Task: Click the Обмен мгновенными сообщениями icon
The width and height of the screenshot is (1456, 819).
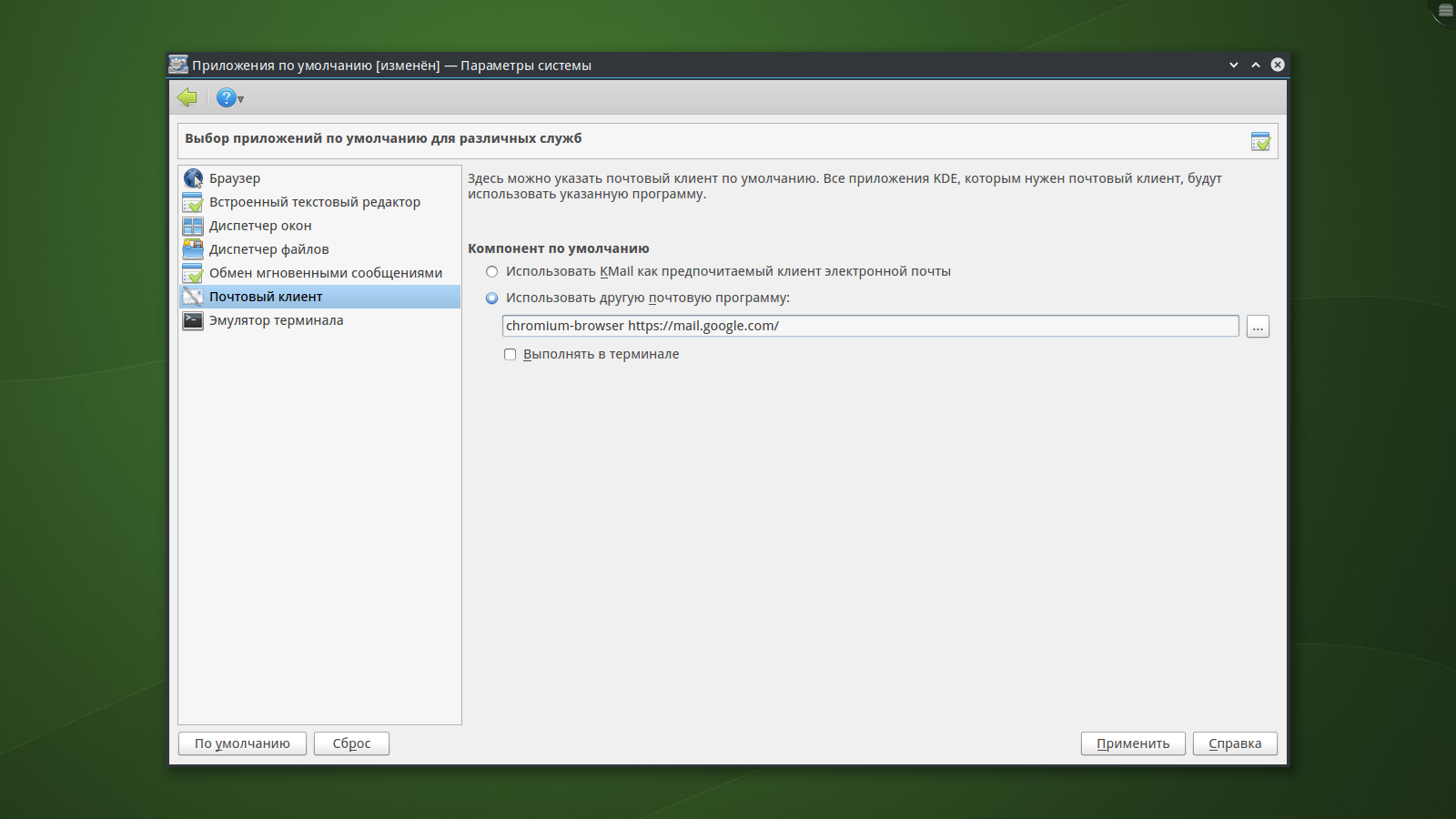Action: (x=193, y=273)
